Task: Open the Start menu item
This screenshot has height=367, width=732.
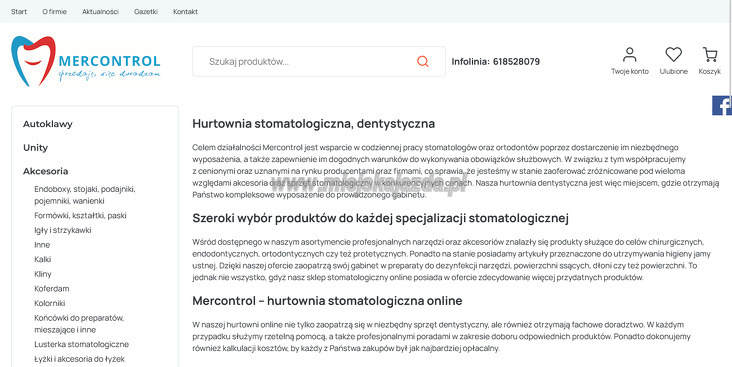Action: [x=19, y=12]
